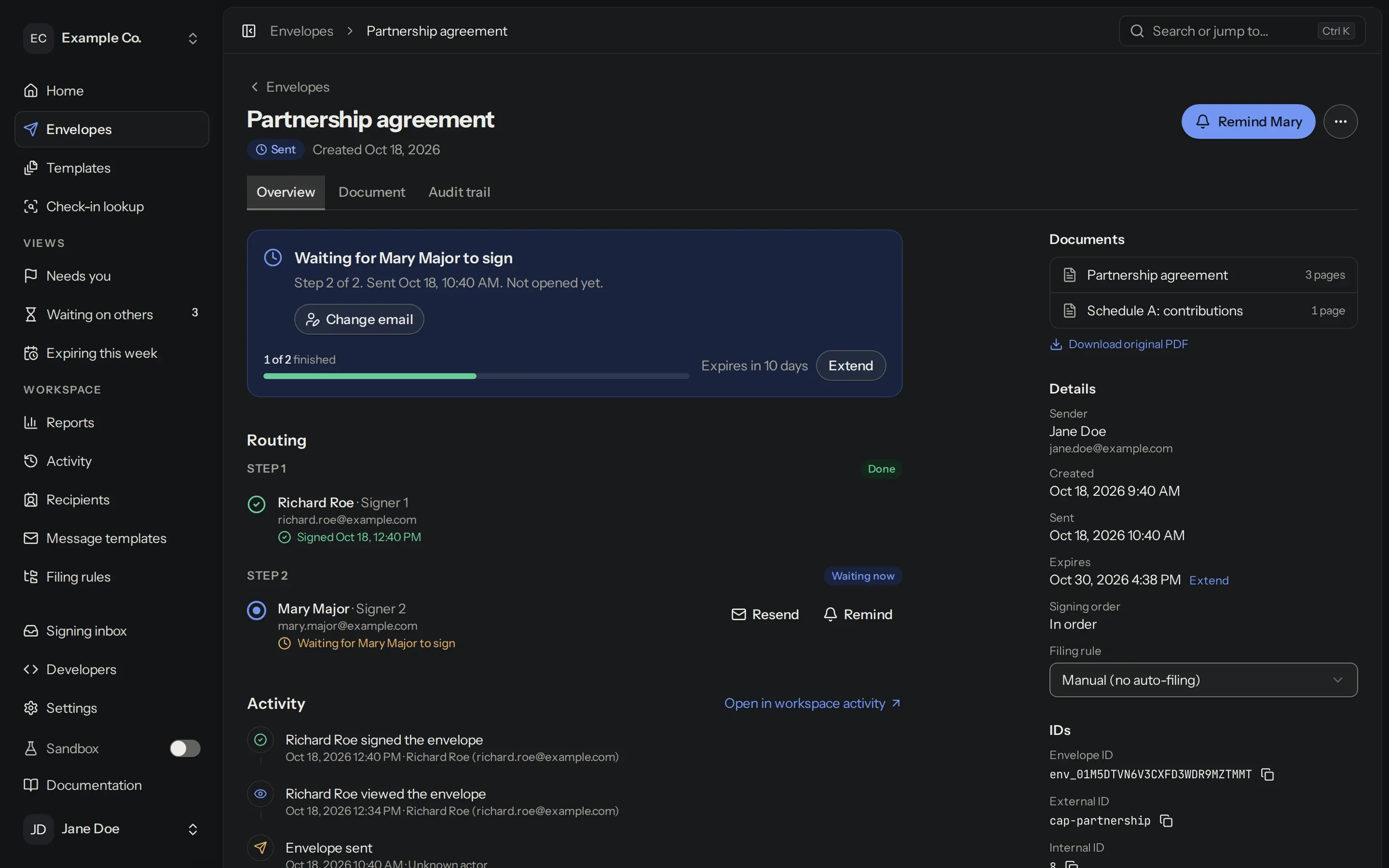Open Expiring this week view

(x=111, y=353)
